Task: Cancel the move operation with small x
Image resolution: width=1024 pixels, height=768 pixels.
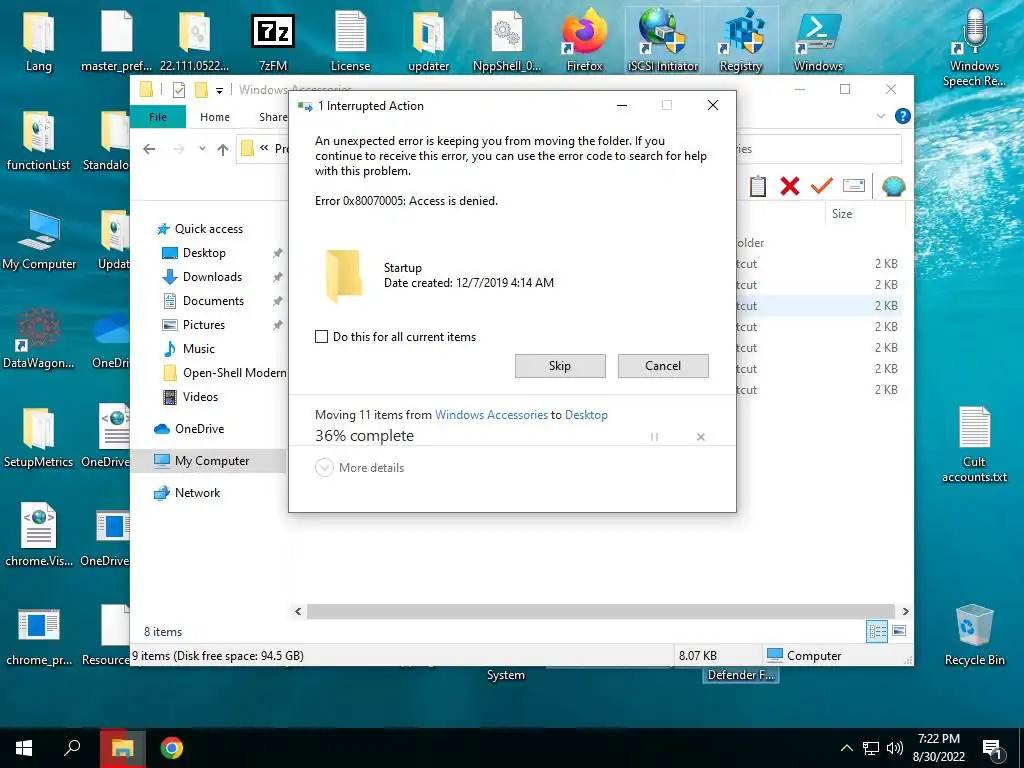Action: click(701, 437)
